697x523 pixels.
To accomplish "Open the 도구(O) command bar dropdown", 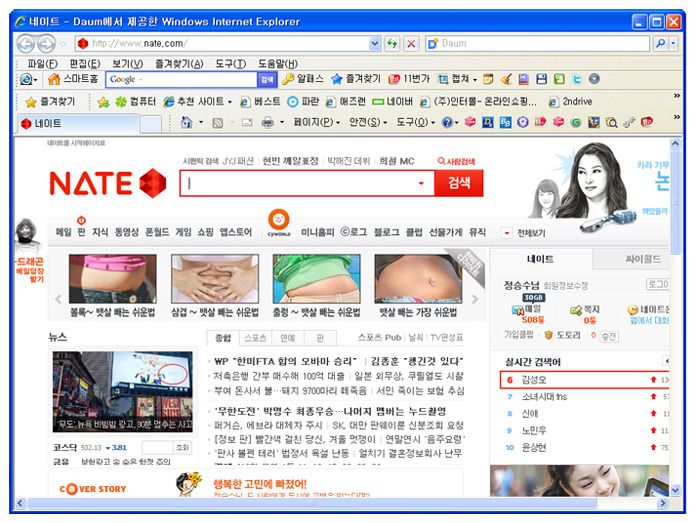I will [415, 122].
